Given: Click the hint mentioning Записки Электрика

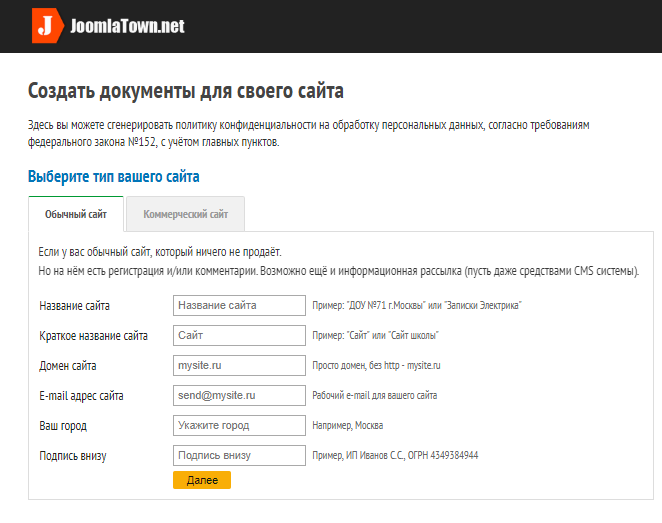Looking at the screenshot, I should point(417,305).
